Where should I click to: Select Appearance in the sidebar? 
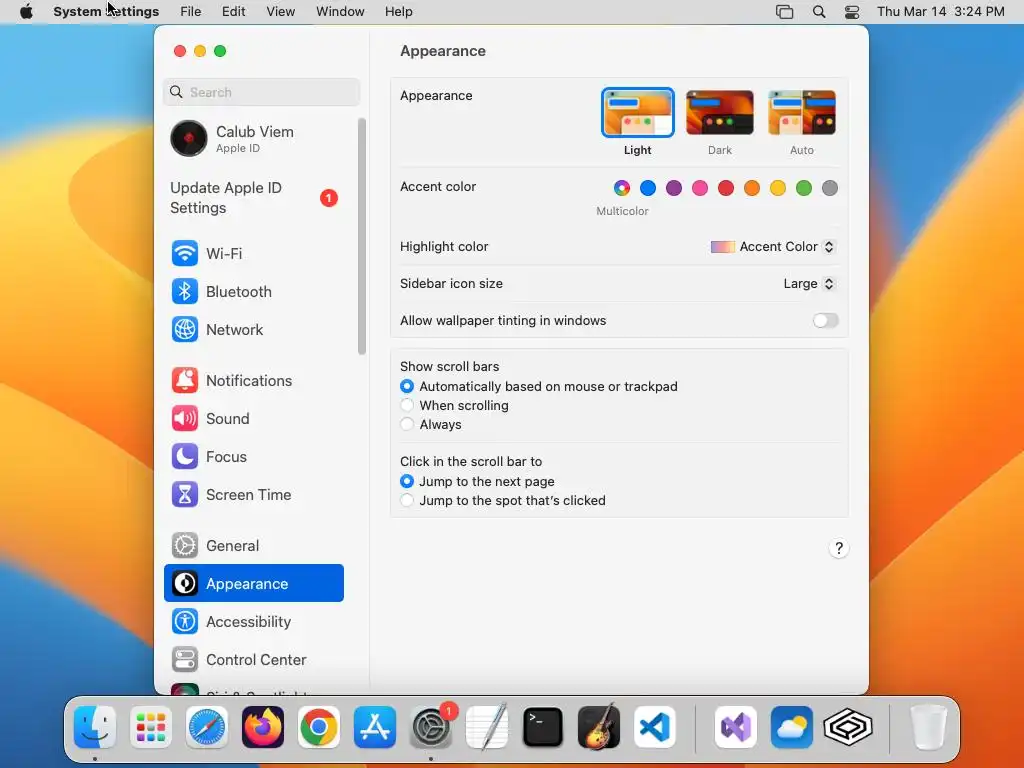coord(253,583)
